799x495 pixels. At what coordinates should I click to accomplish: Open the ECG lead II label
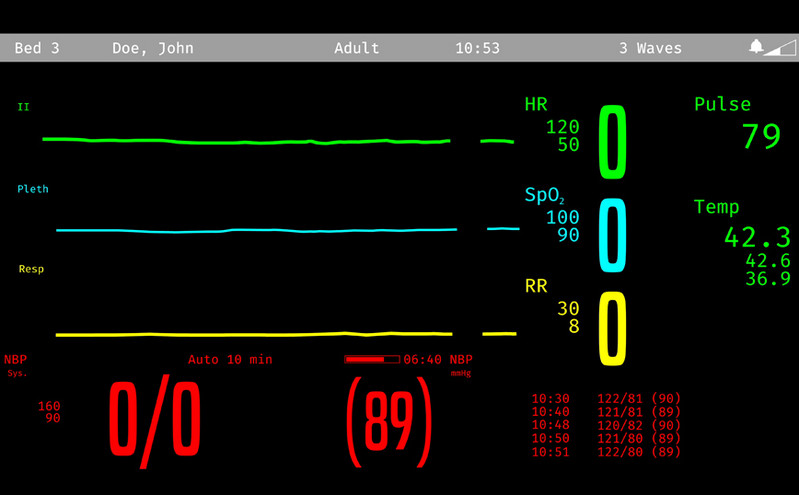tap(23, 107)
